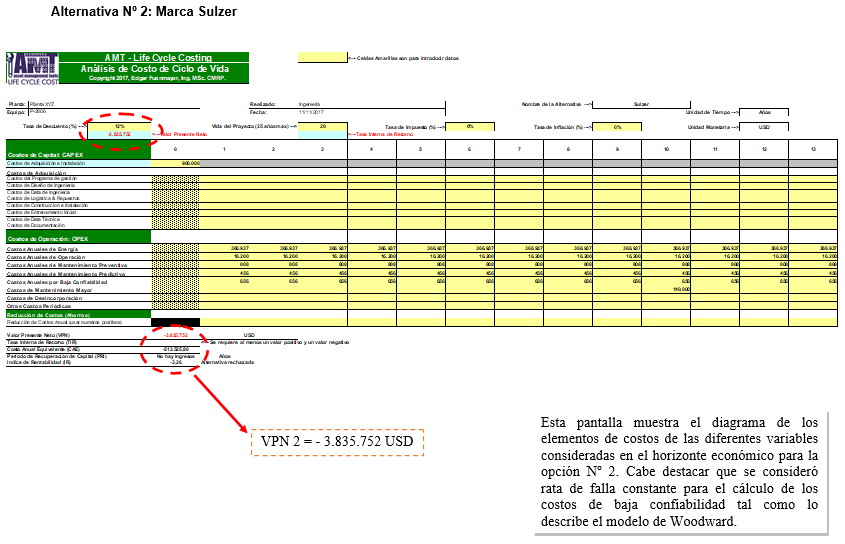Select the Tasa de Inflación 0% cell
This screenshot has width=845, height=544.
[617, 127]
